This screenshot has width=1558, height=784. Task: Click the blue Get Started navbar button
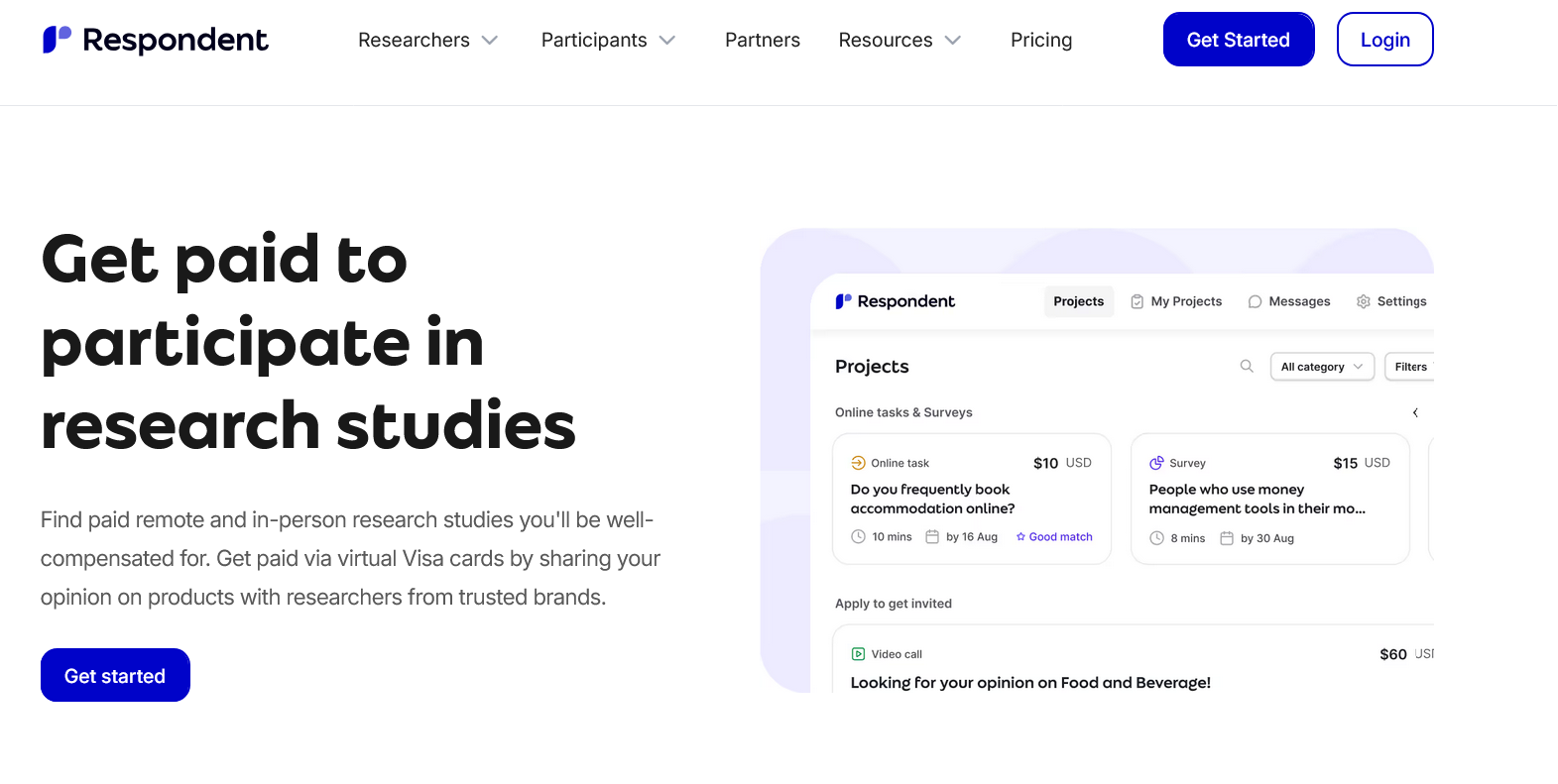click(1238, 39)
